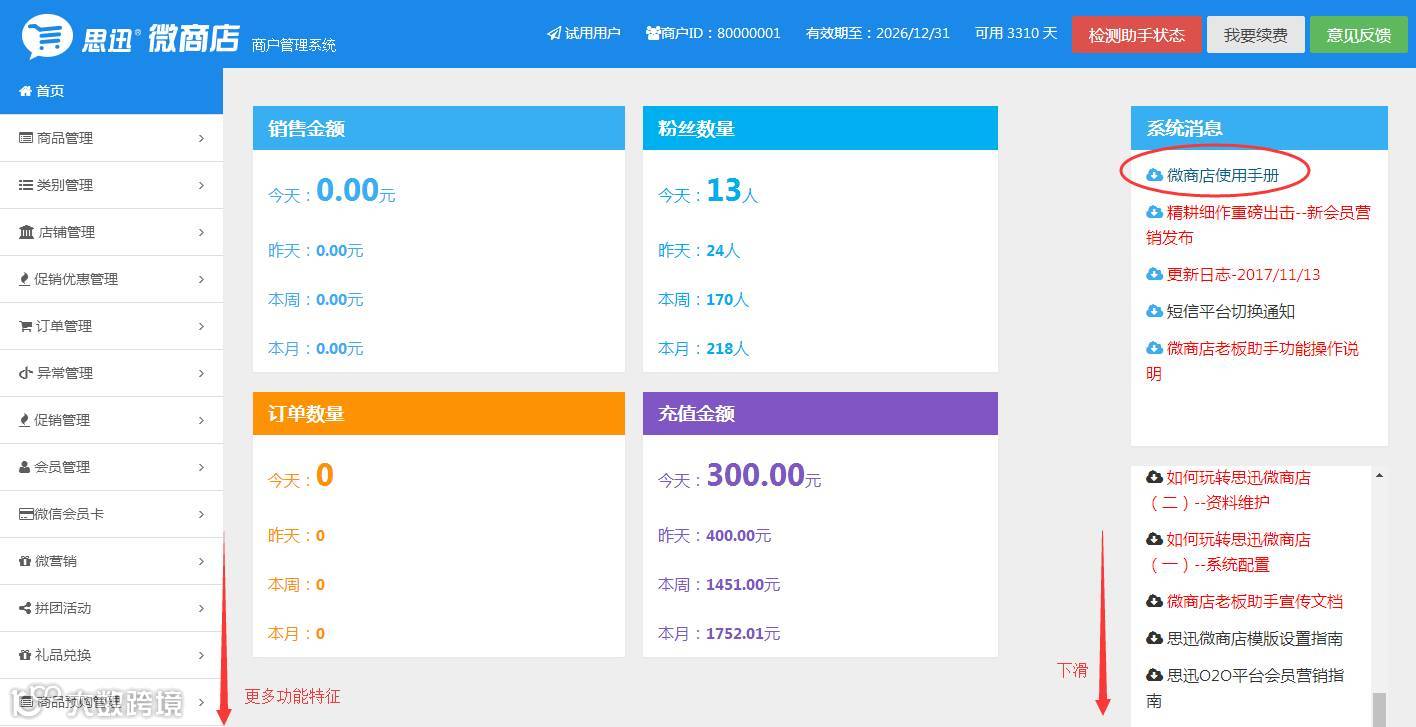Click the paper plane icon beside 试用用户
Screen dimensions: 1416x727
pyautogui.click(x=554, y=33)
